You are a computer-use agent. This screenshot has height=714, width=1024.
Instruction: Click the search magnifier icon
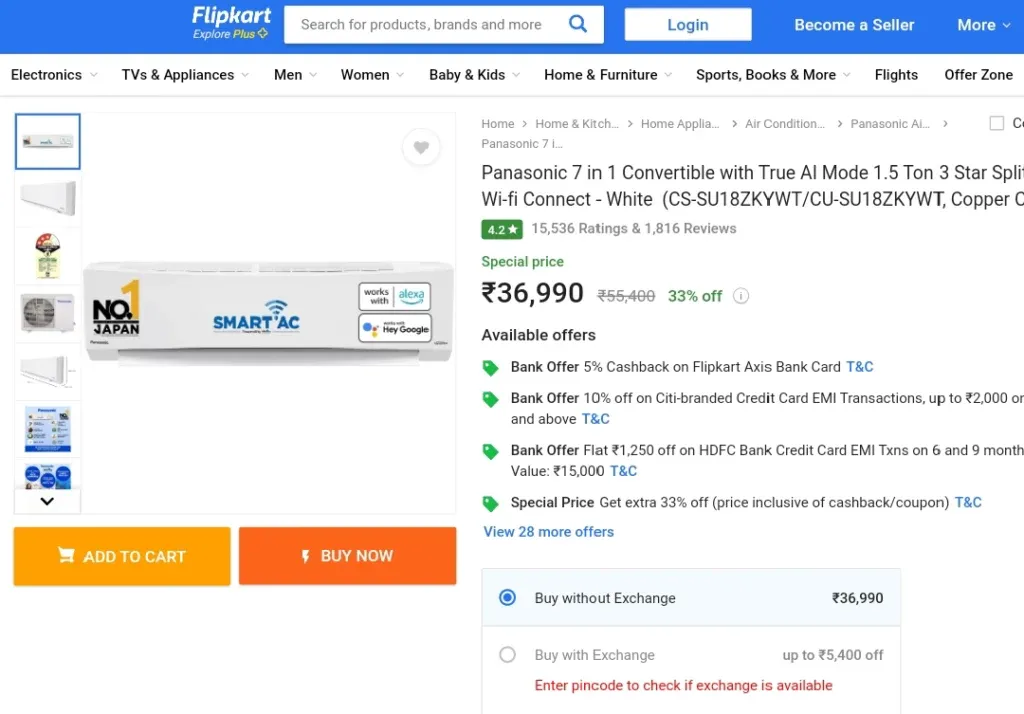tap(577, 24)
